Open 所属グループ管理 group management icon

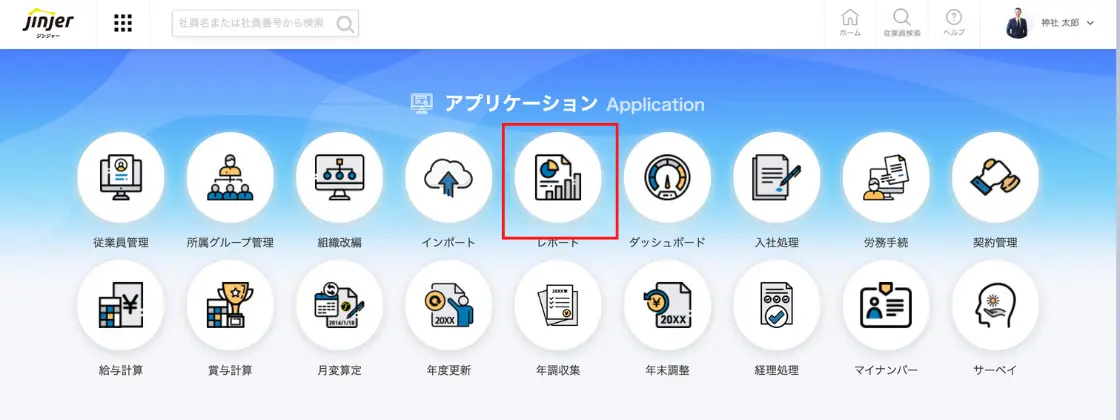[x=230, y=176]
